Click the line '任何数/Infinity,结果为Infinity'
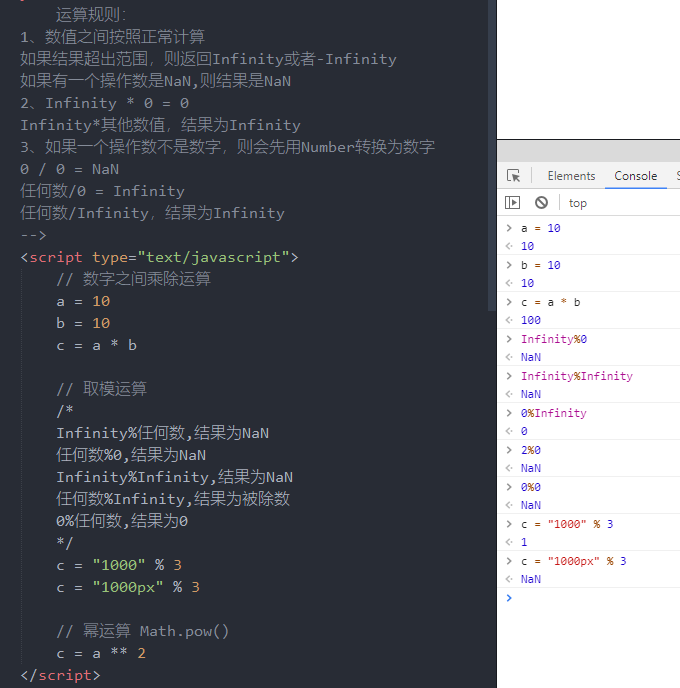This screenshot has height=688, width=680. click(x=152, y=213)
